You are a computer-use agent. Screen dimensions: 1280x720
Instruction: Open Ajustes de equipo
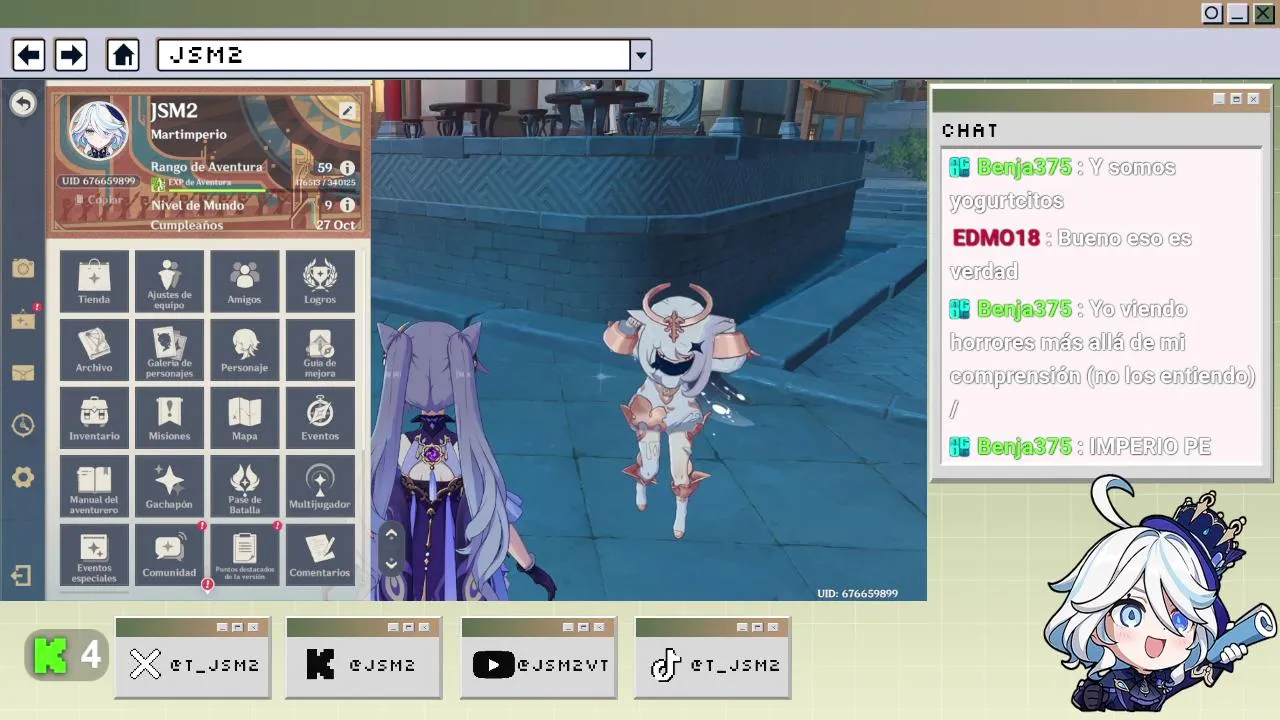click(169, 281)
